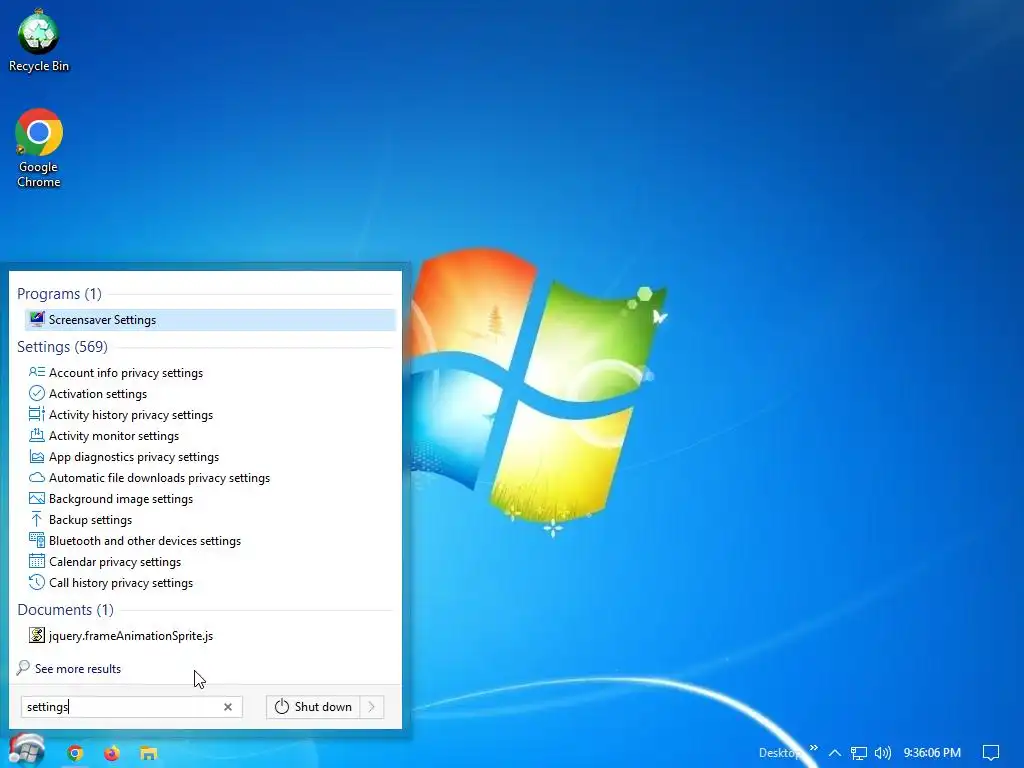Select Call history privacy settings text
Viewport: 1024px width, 768px height.
[x=121, y=583]
